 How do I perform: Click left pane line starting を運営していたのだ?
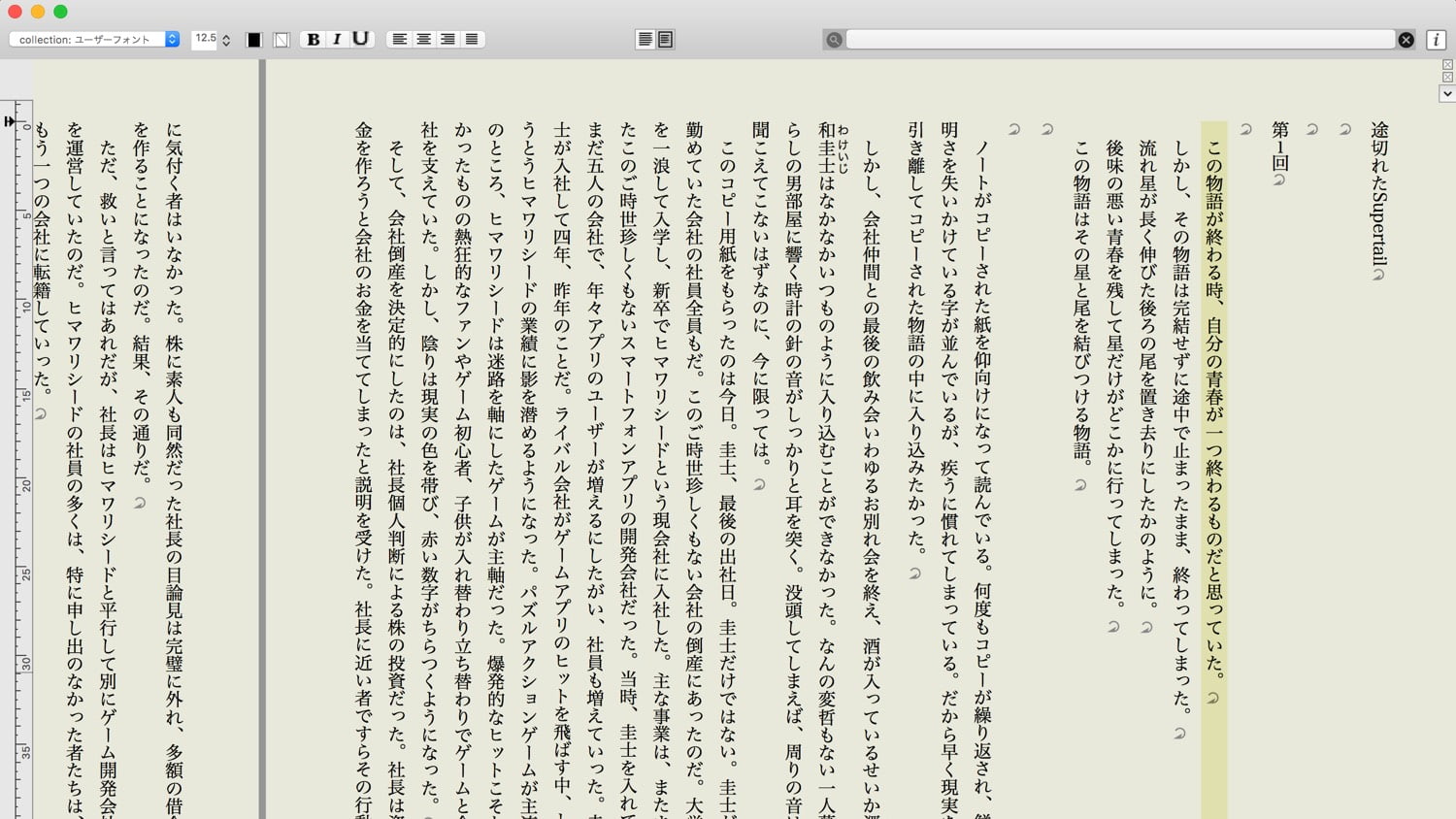point(75,470)
